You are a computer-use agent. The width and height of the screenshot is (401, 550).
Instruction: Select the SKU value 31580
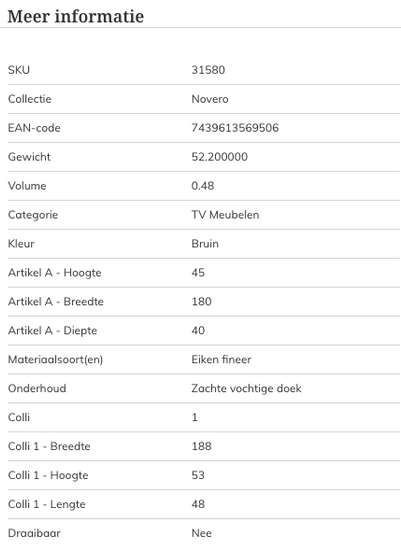208,70
